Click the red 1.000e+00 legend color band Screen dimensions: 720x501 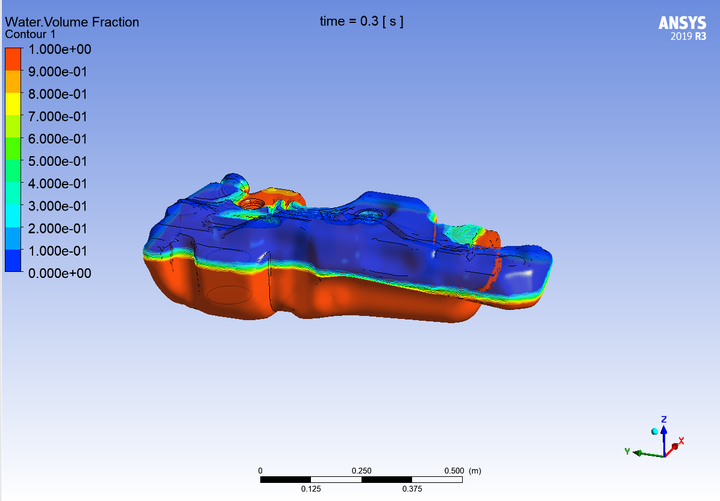click(x=13, y=59)
